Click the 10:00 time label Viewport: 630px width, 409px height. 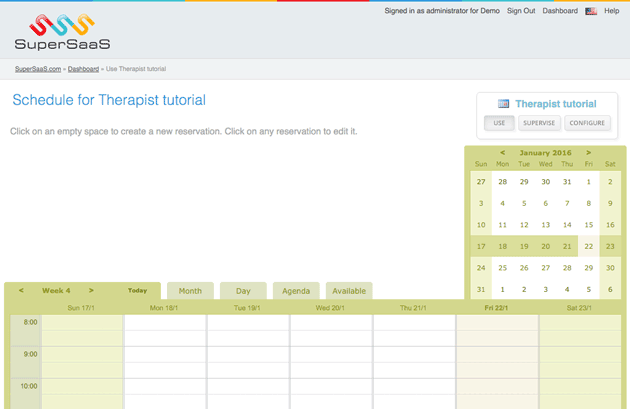(29, 387)
